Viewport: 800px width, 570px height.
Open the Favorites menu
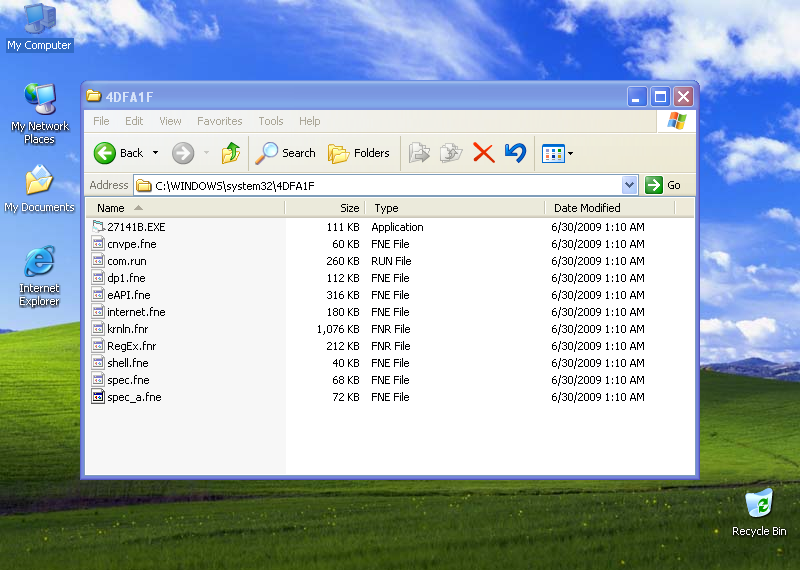[219, 121]
